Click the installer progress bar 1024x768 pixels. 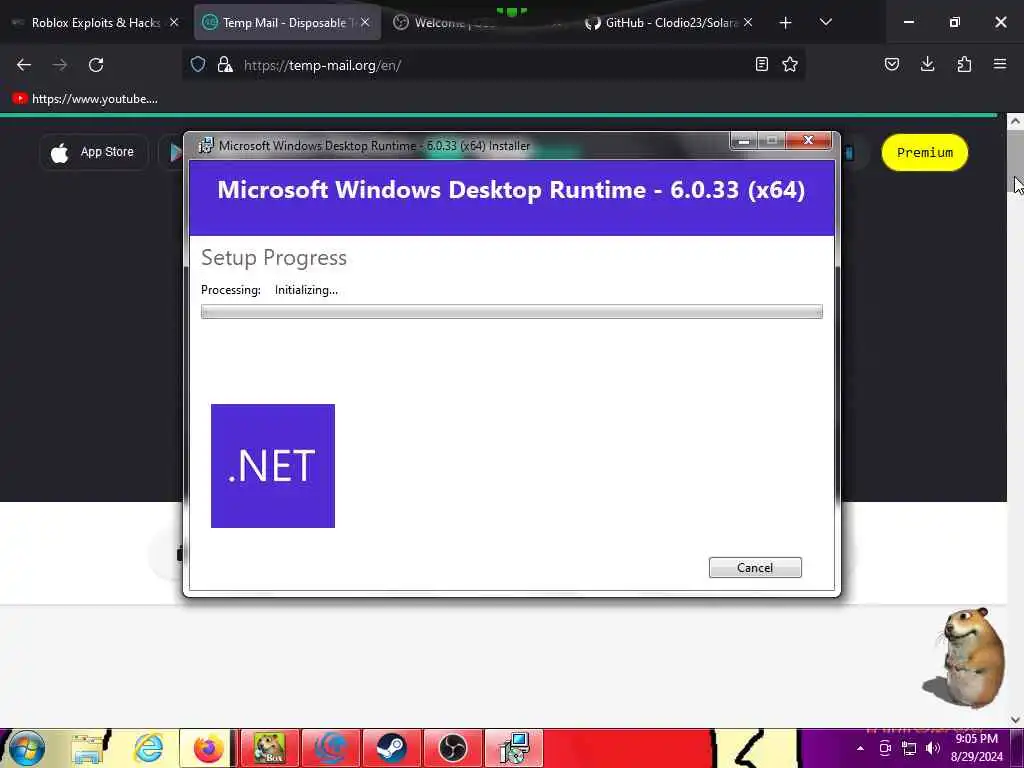(x=511, y=312)
